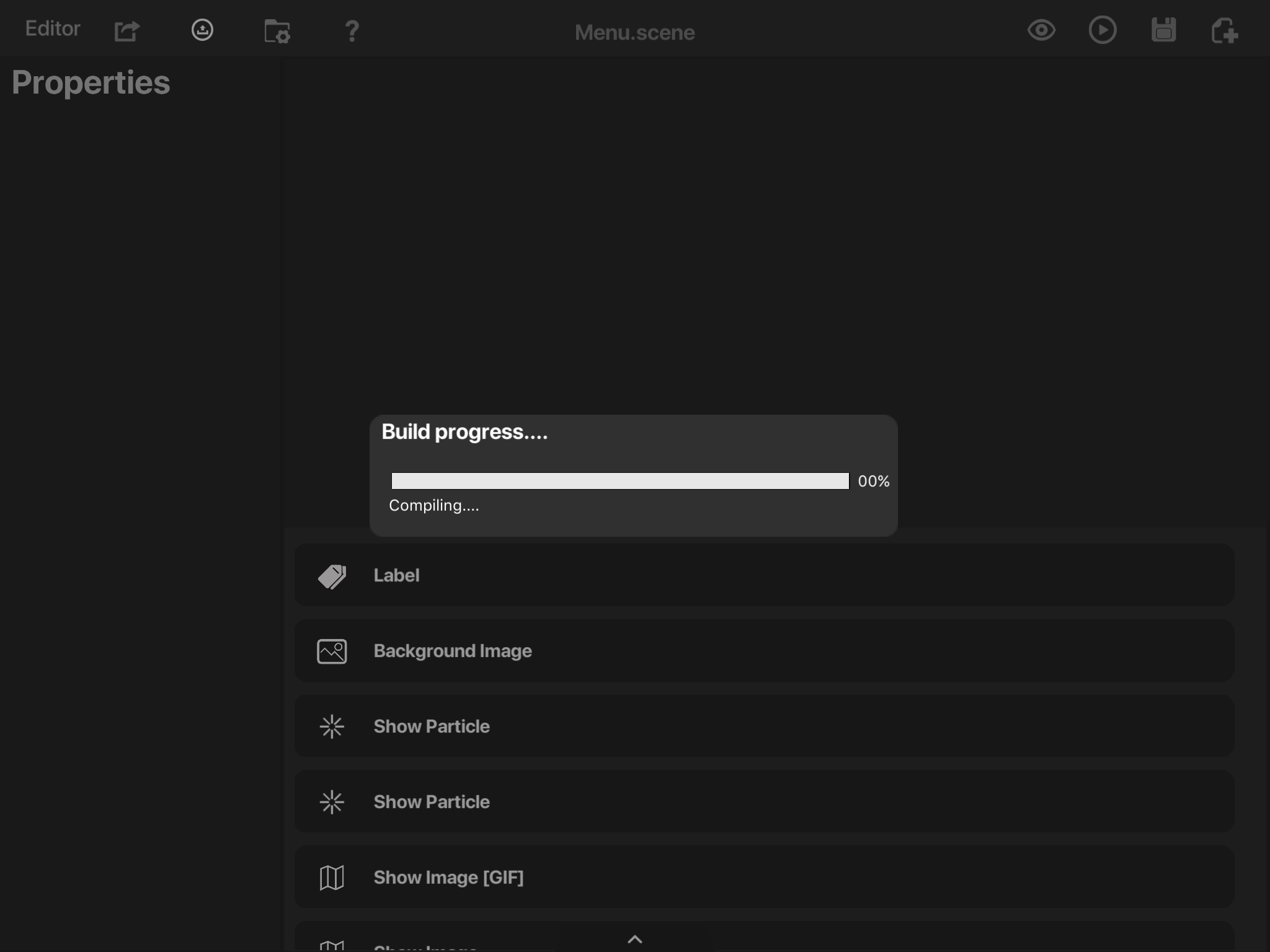Viewport: 1270px width, 952px height.
Task: Click the add new file icon
Action: [x=1225, y=30]
